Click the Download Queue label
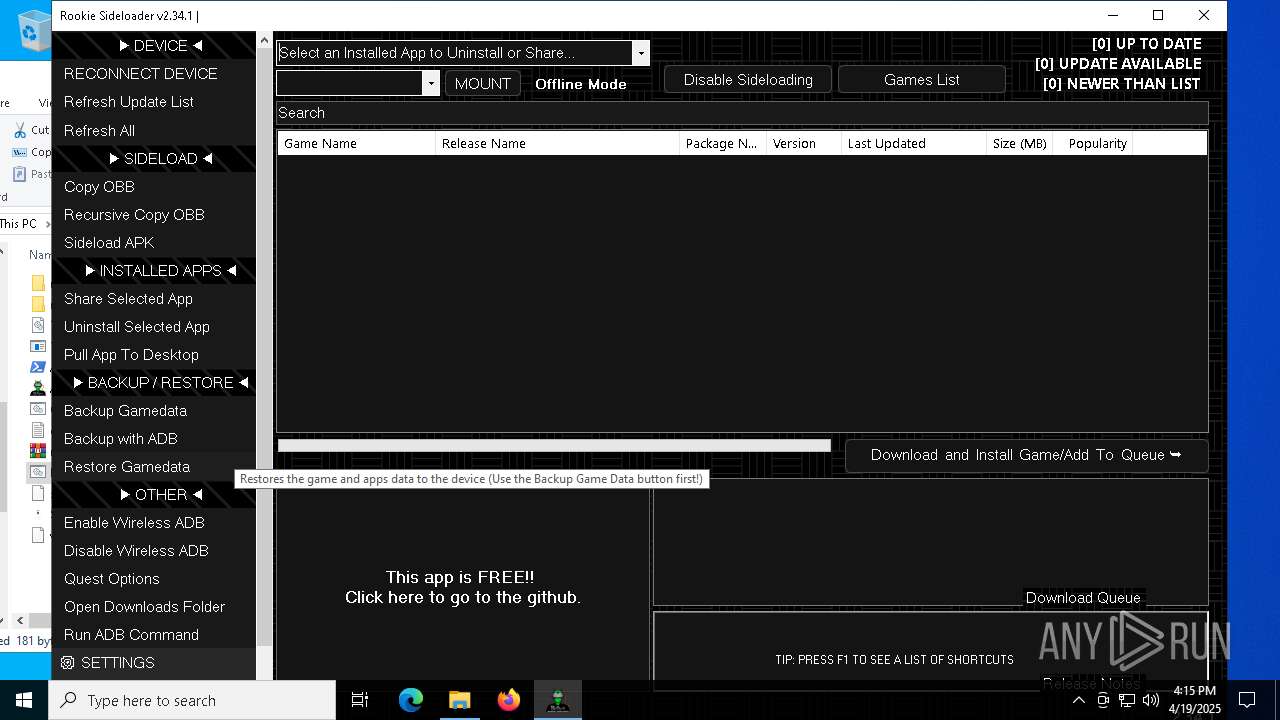This screenshot has width=1280, height=720. (x=1083, y=598)
